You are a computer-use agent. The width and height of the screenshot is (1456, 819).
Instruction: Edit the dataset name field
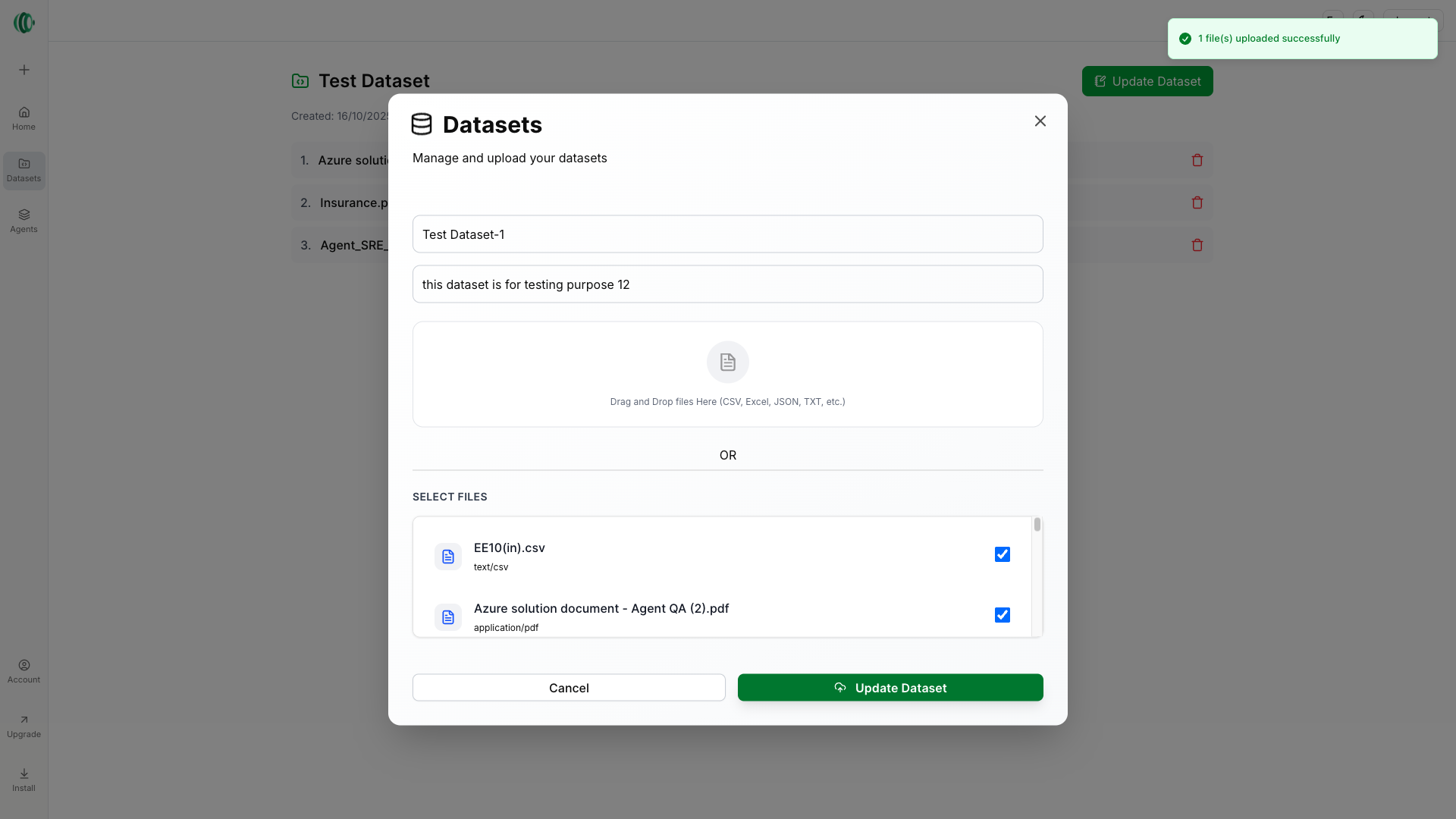tap(727, 234)
